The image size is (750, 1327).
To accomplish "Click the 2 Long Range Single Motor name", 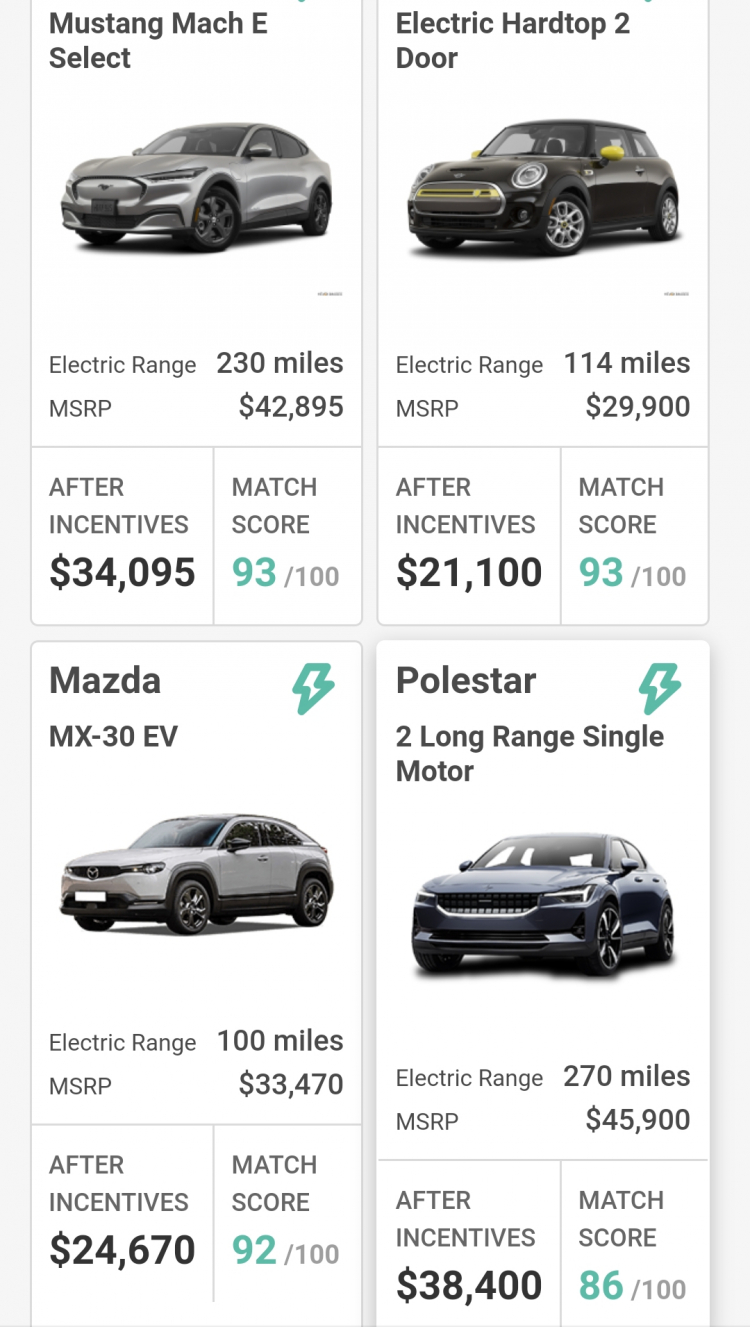I will click(530, 754).
